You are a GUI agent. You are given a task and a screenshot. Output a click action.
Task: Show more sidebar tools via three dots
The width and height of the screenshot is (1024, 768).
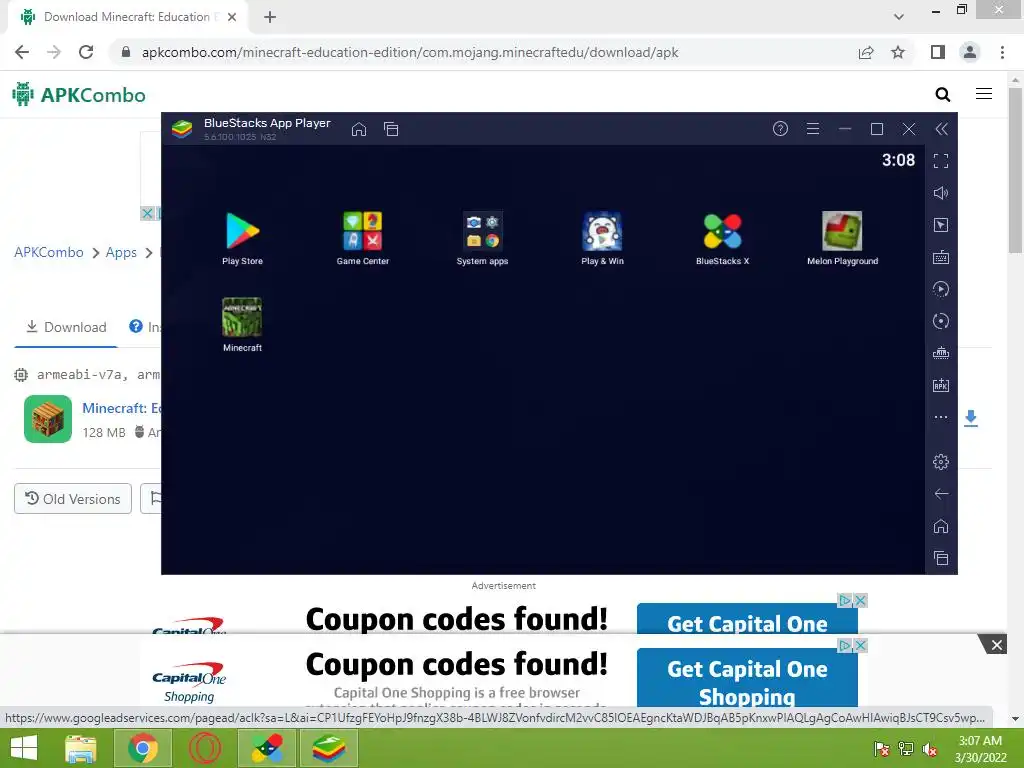coord(940,417)
